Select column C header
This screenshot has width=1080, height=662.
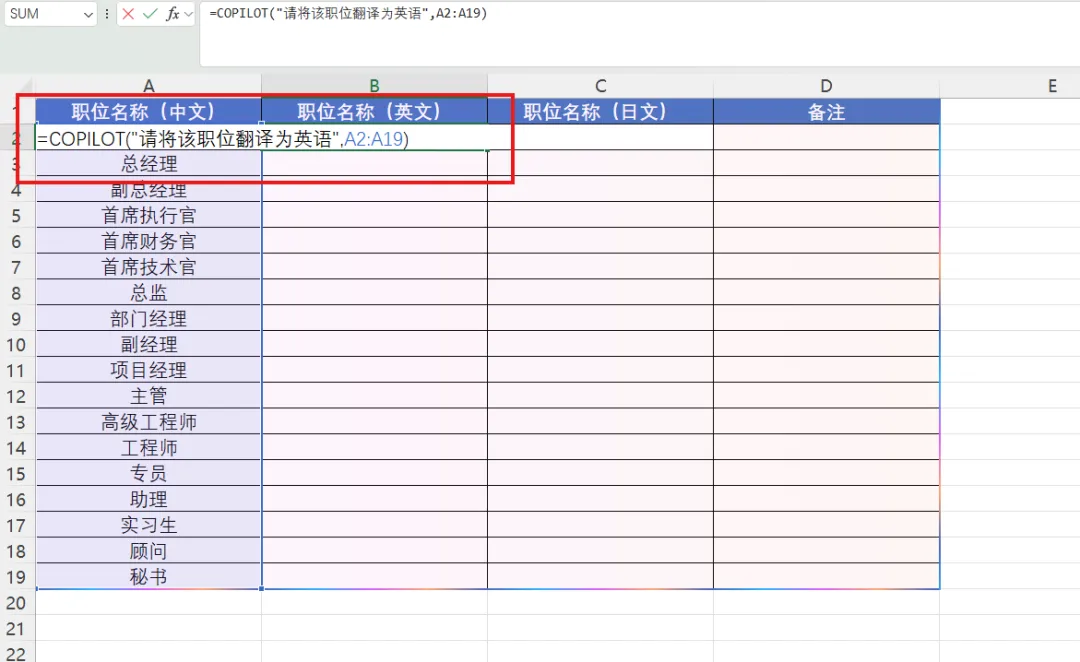tap(601, 85)
